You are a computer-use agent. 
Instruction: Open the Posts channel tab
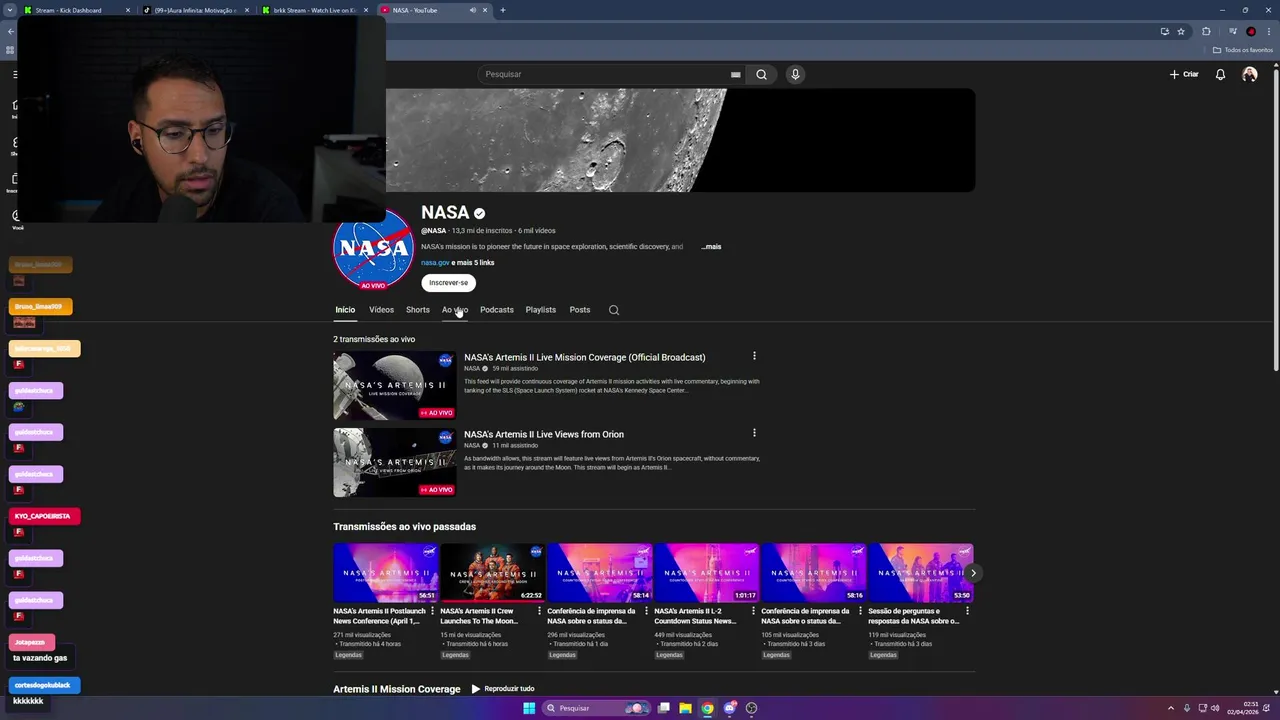[579, 310]
